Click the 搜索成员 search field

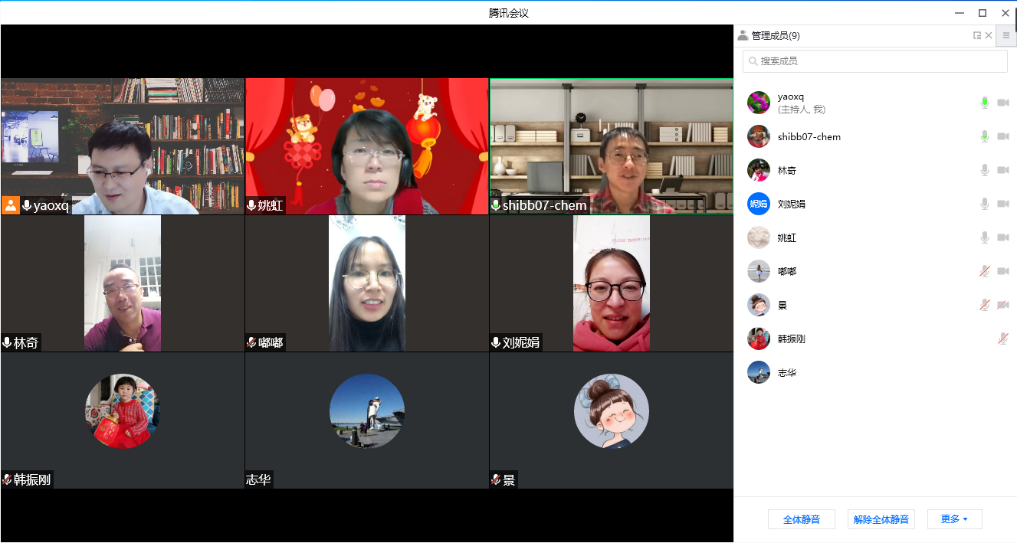(875, 61)
